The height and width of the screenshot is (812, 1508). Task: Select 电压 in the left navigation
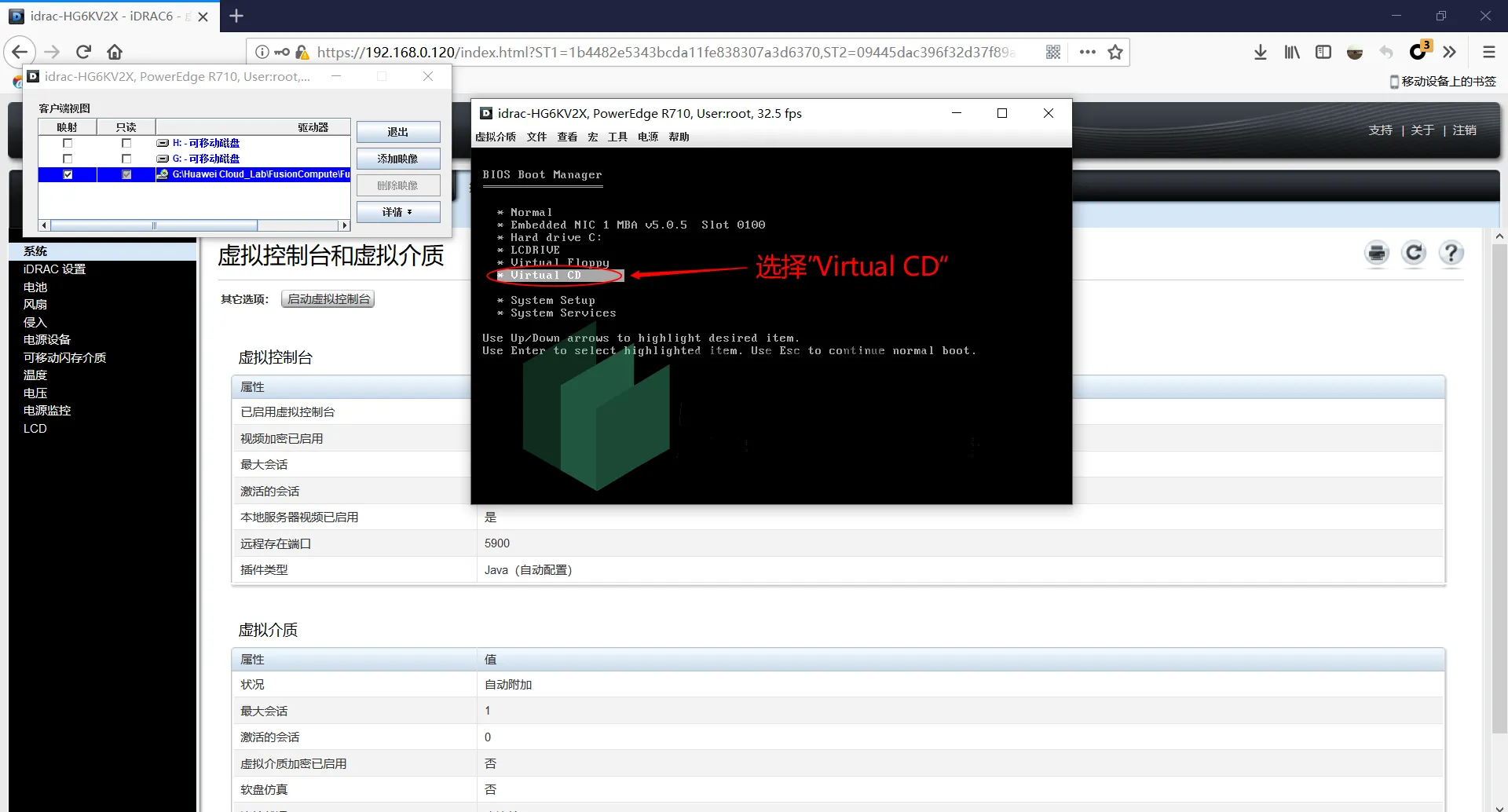[35, 393]
